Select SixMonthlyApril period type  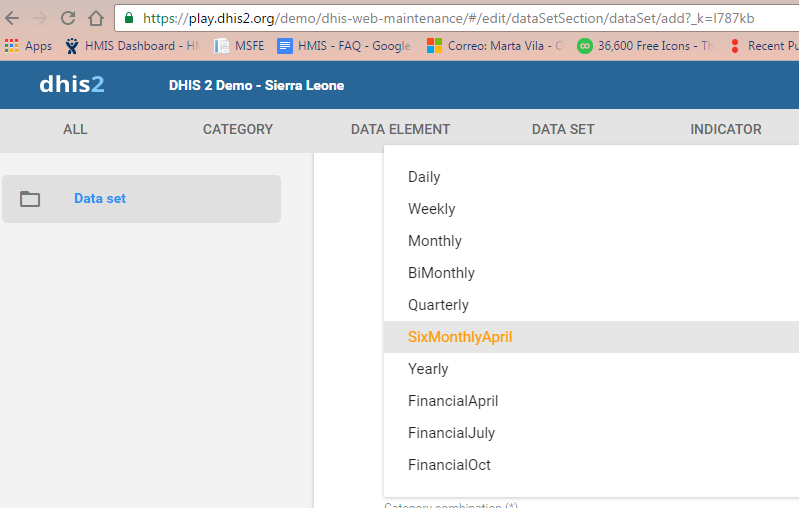click(591, 337)
